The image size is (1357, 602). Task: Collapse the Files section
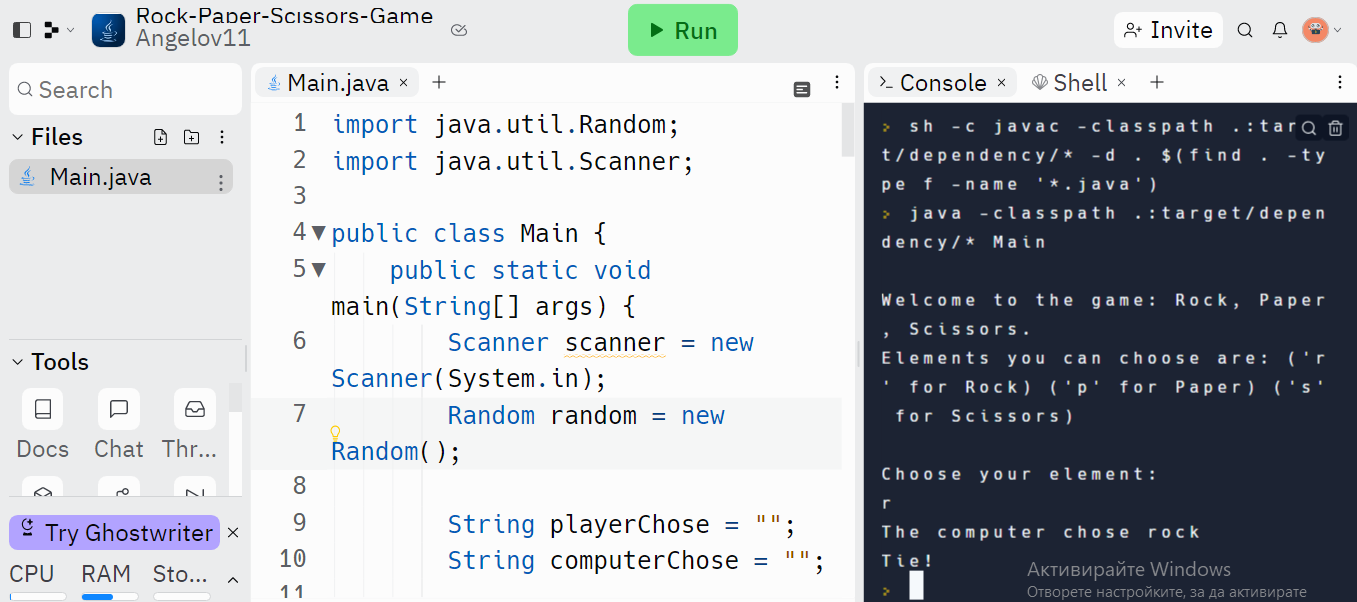tap(14, 136)
